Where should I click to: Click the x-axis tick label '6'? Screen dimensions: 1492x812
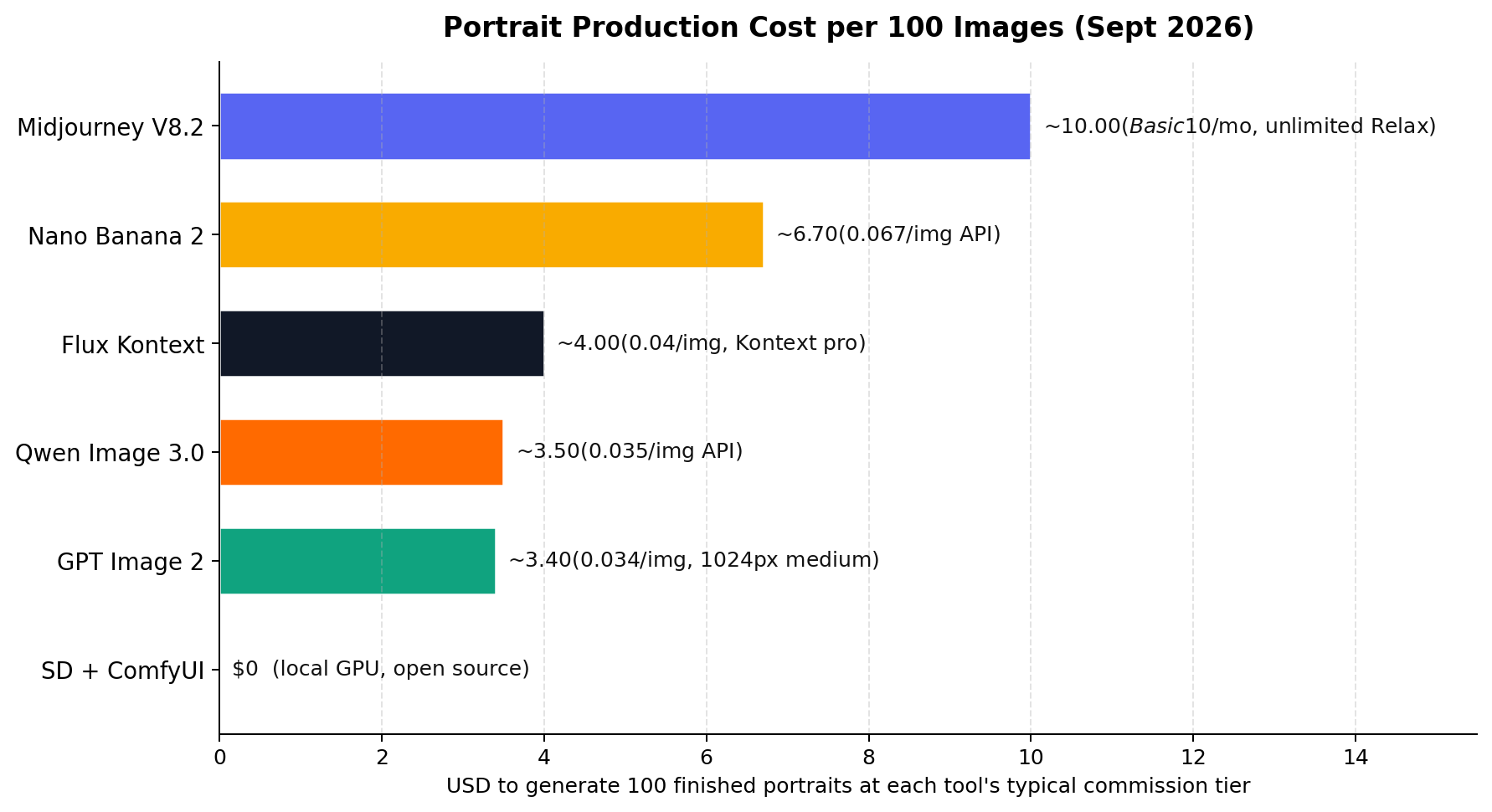tap(707, 758)
